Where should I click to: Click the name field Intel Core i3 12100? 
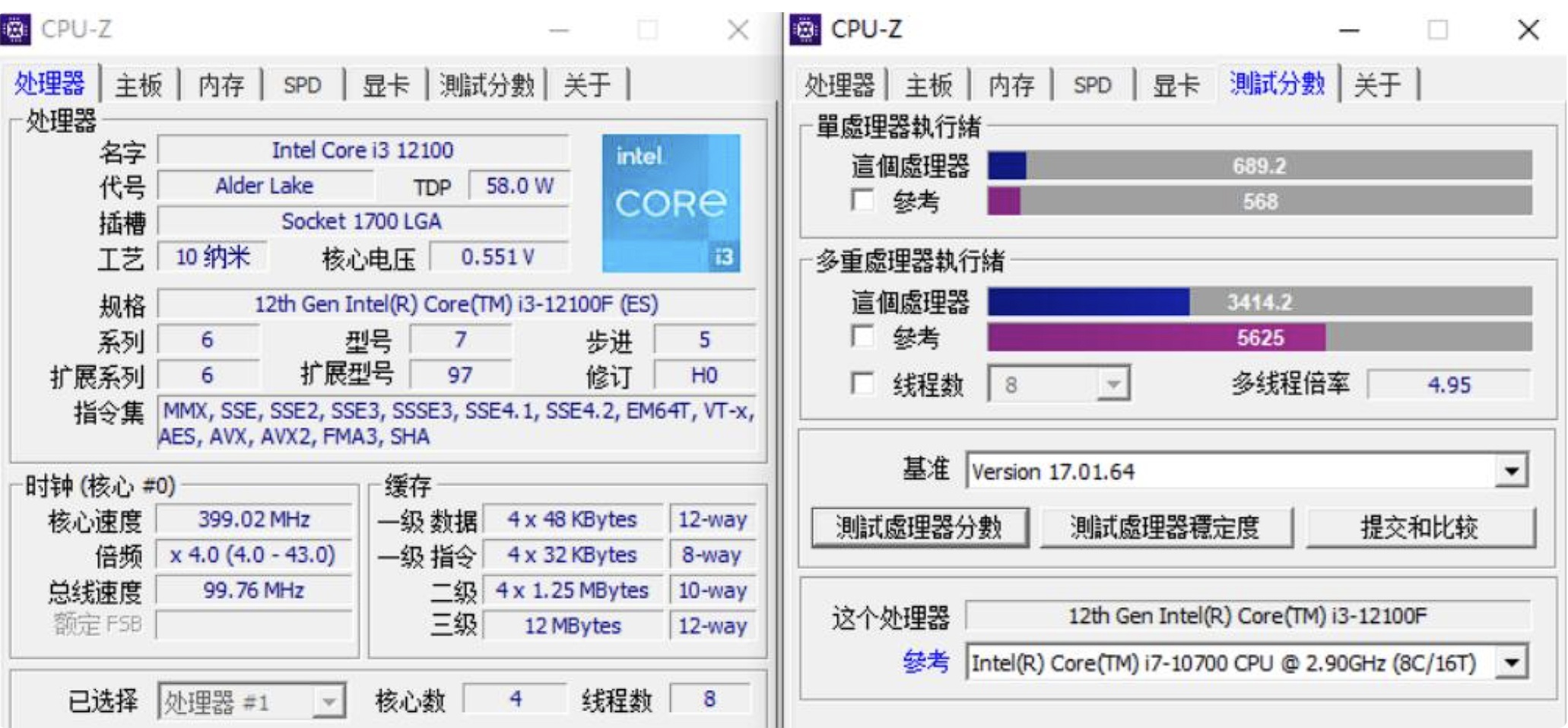[363, 150]
